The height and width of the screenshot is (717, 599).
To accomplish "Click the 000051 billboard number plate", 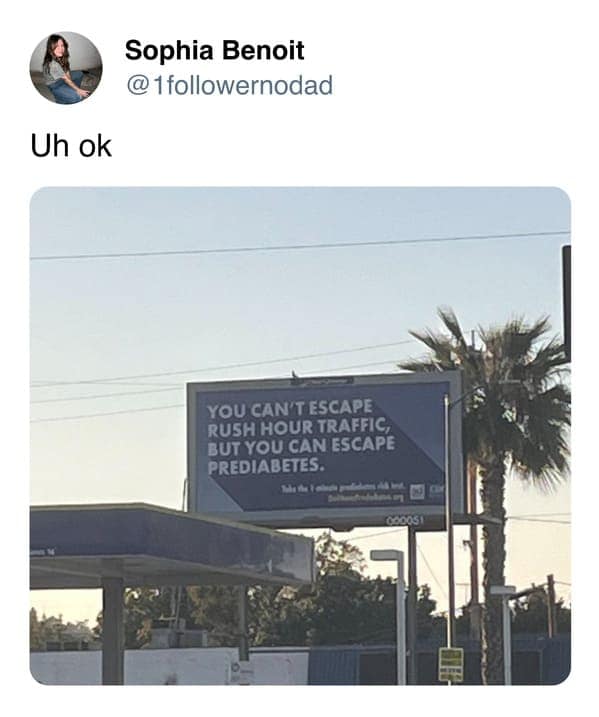I will [404, 520].
